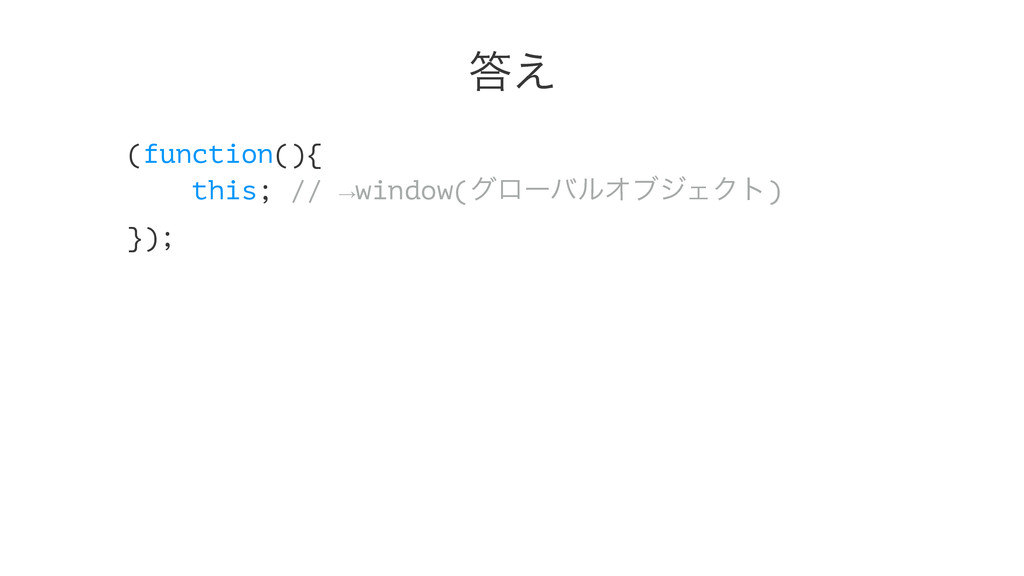
Task: Click the え character in the title
Action: (535, 71)
